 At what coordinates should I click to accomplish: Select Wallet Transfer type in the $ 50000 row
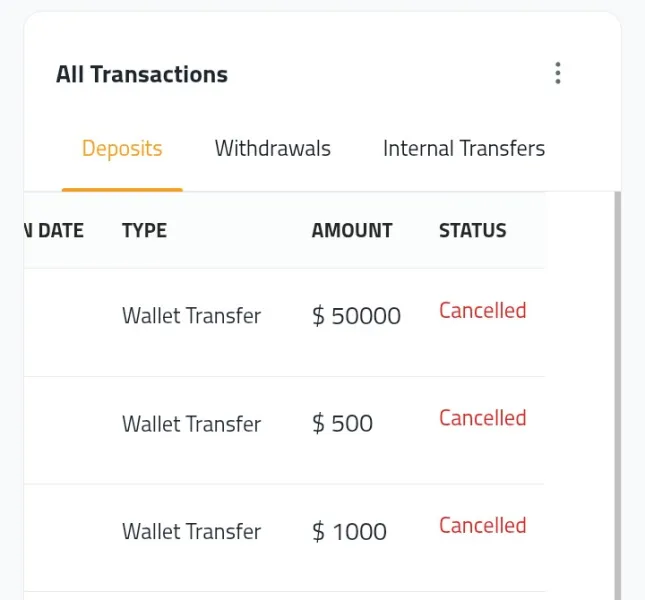pyautogui.click(x=191, y=316)
